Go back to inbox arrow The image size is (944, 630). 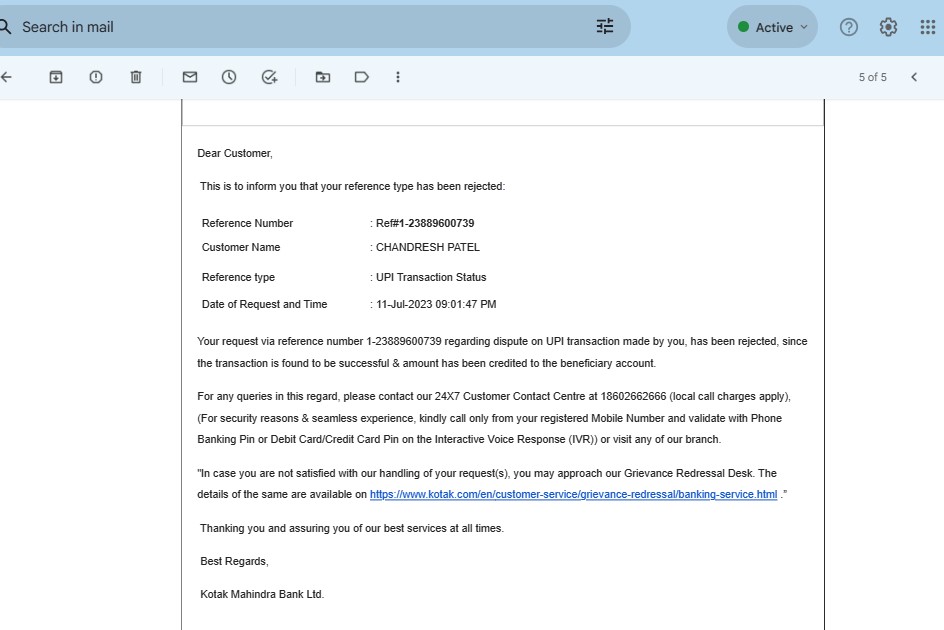[7, 77]
